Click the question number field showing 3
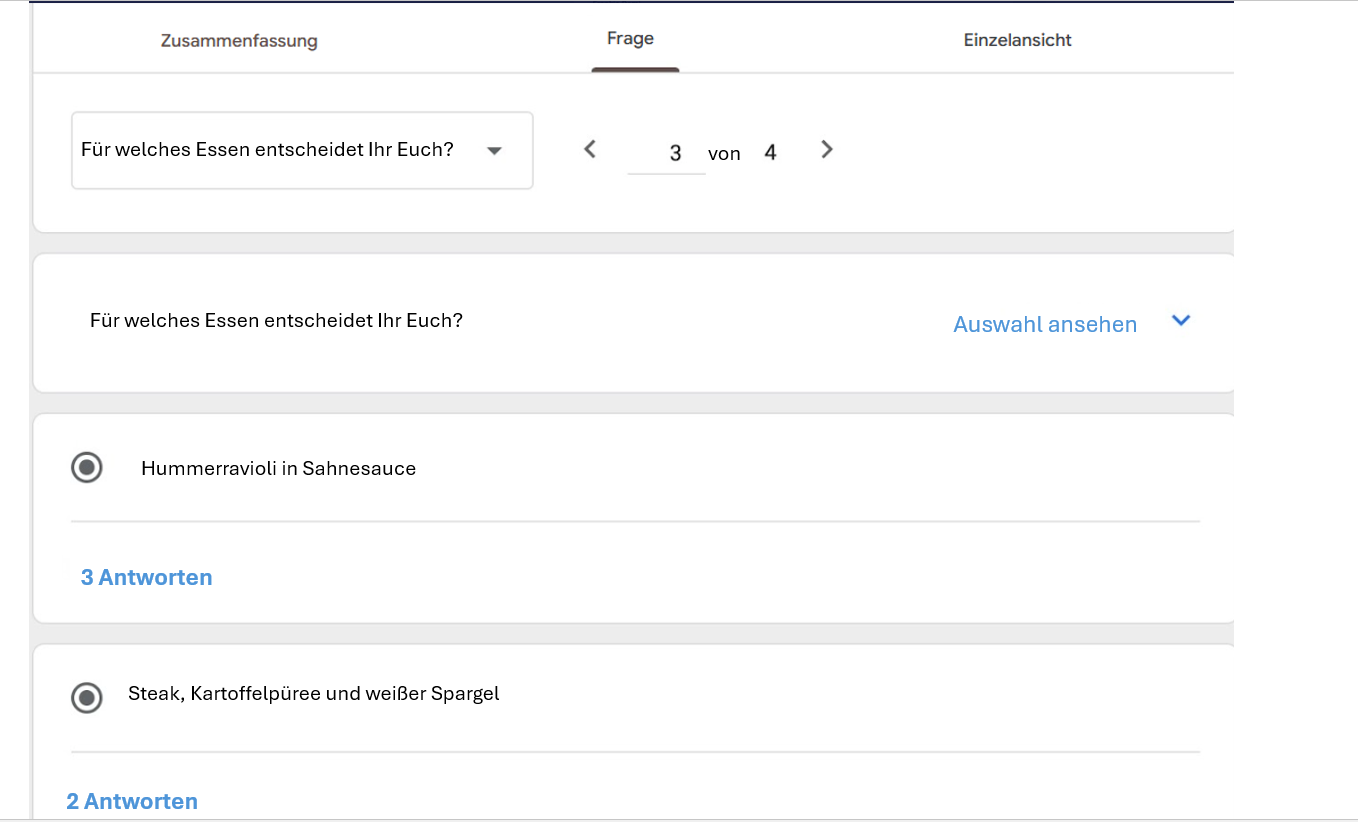The image size is (1358, 822). coord(668,153)
